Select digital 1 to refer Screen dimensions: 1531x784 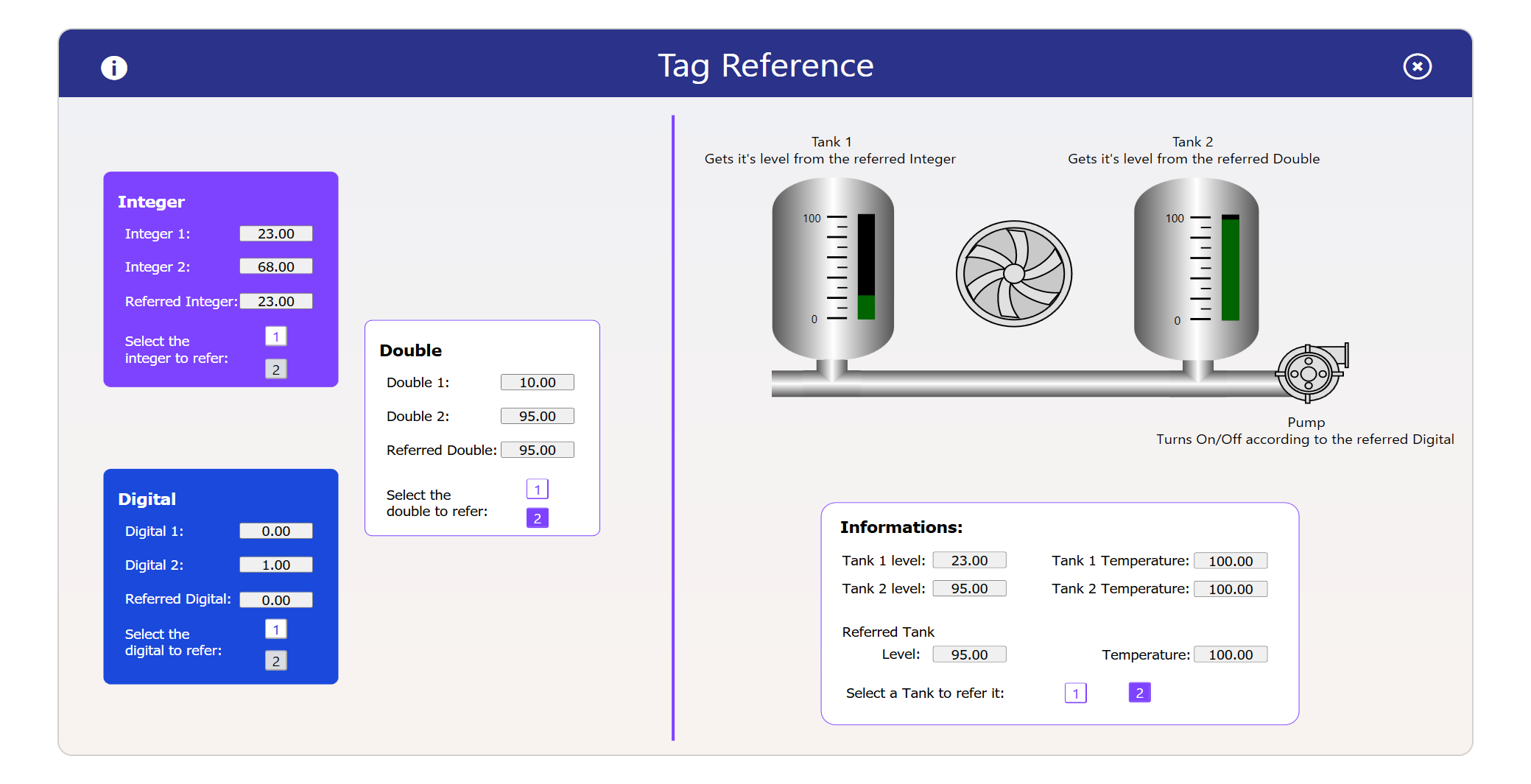click(x=275, y=629)
